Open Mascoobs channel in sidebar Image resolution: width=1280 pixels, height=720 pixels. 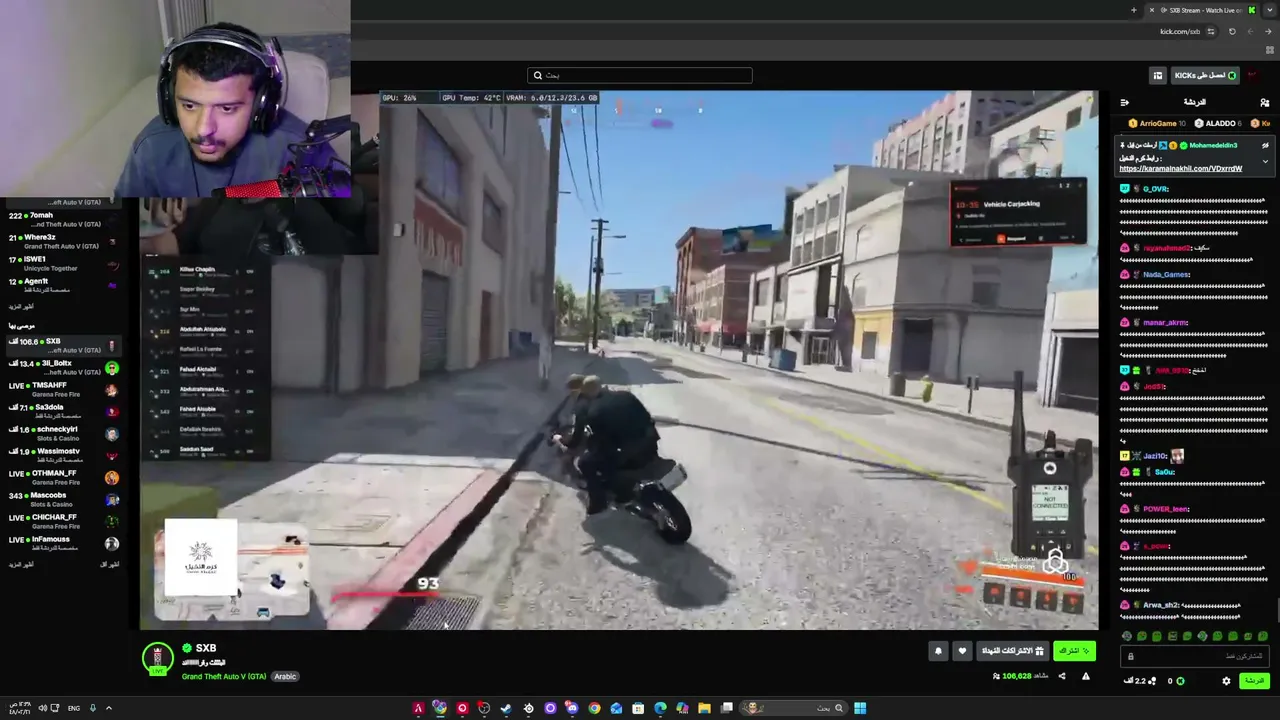(x=62, y=499)
